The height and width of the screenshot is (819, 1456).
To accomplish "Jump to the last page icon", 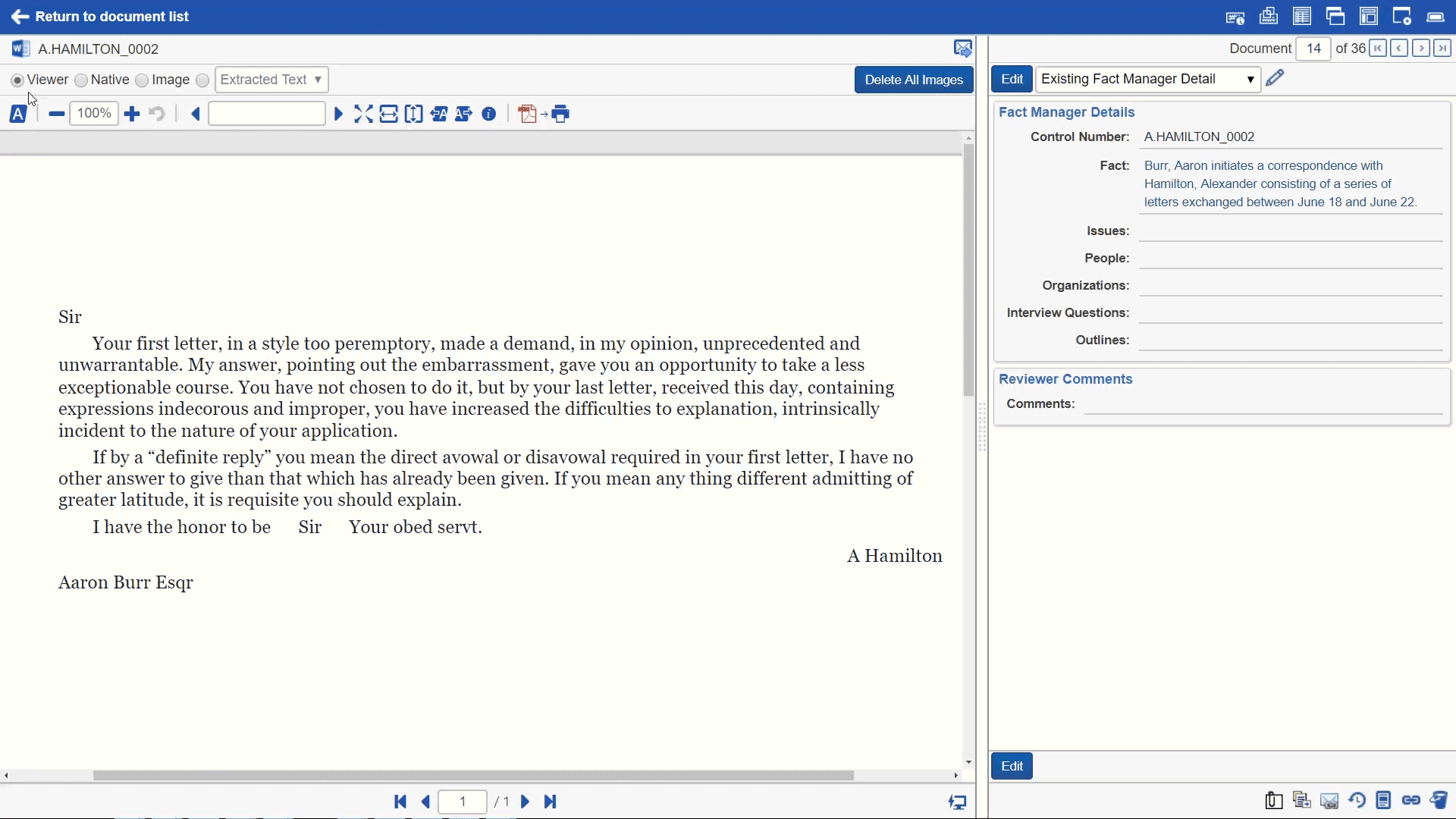I will point(551,802).
